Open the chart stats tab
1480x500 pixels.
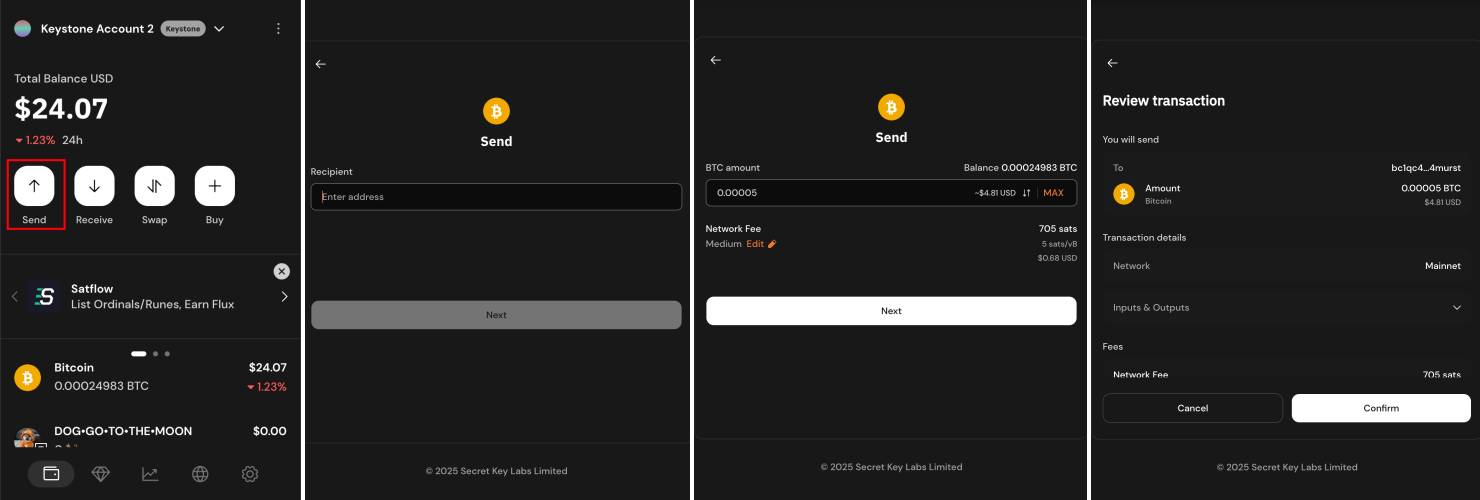150,474
